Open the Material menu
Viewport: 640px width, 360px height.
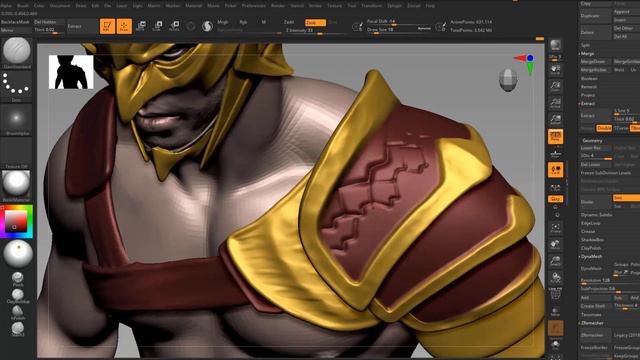pos(194,6)
